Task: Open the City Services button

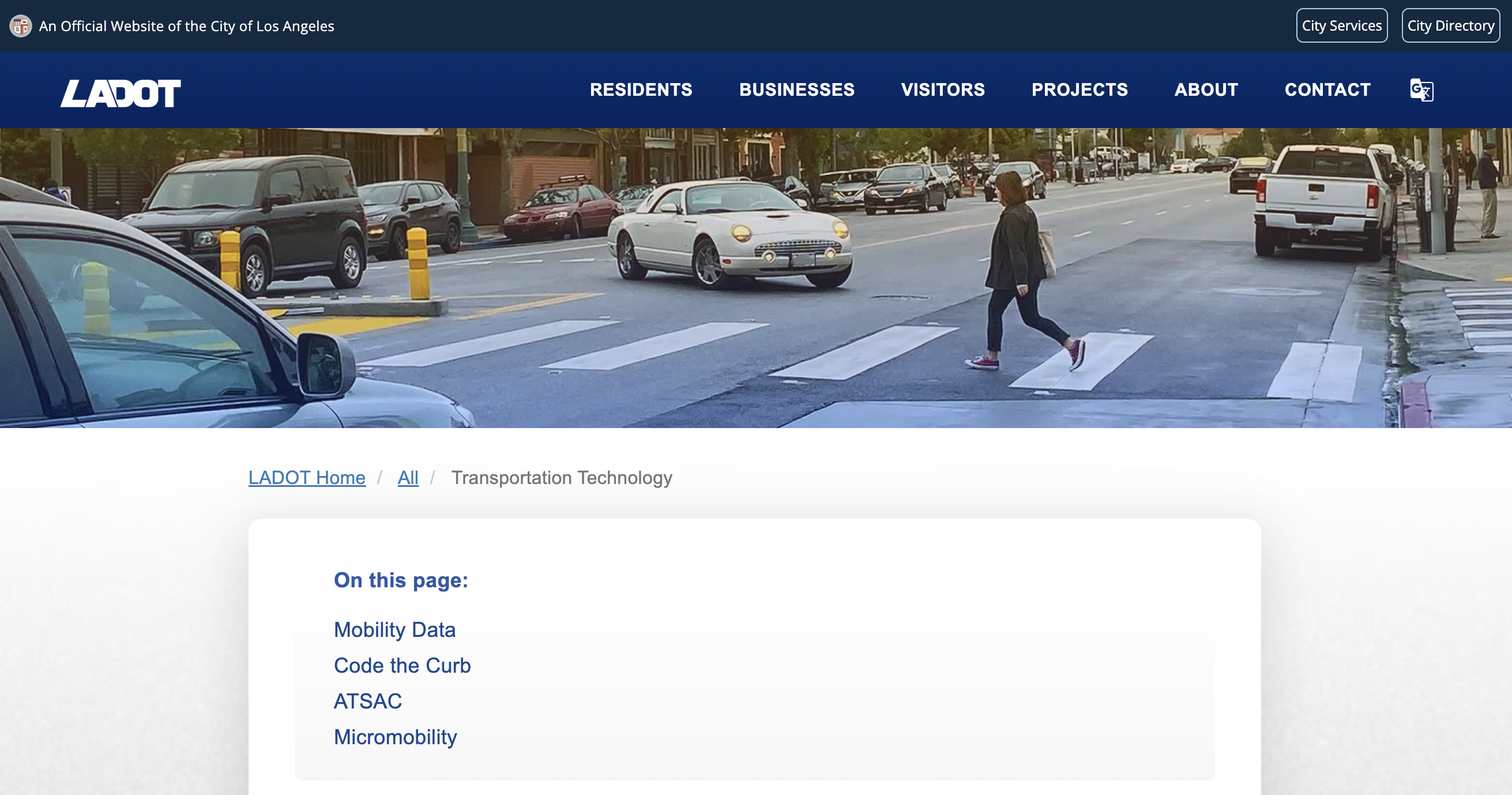Action: click(1341, 26)
